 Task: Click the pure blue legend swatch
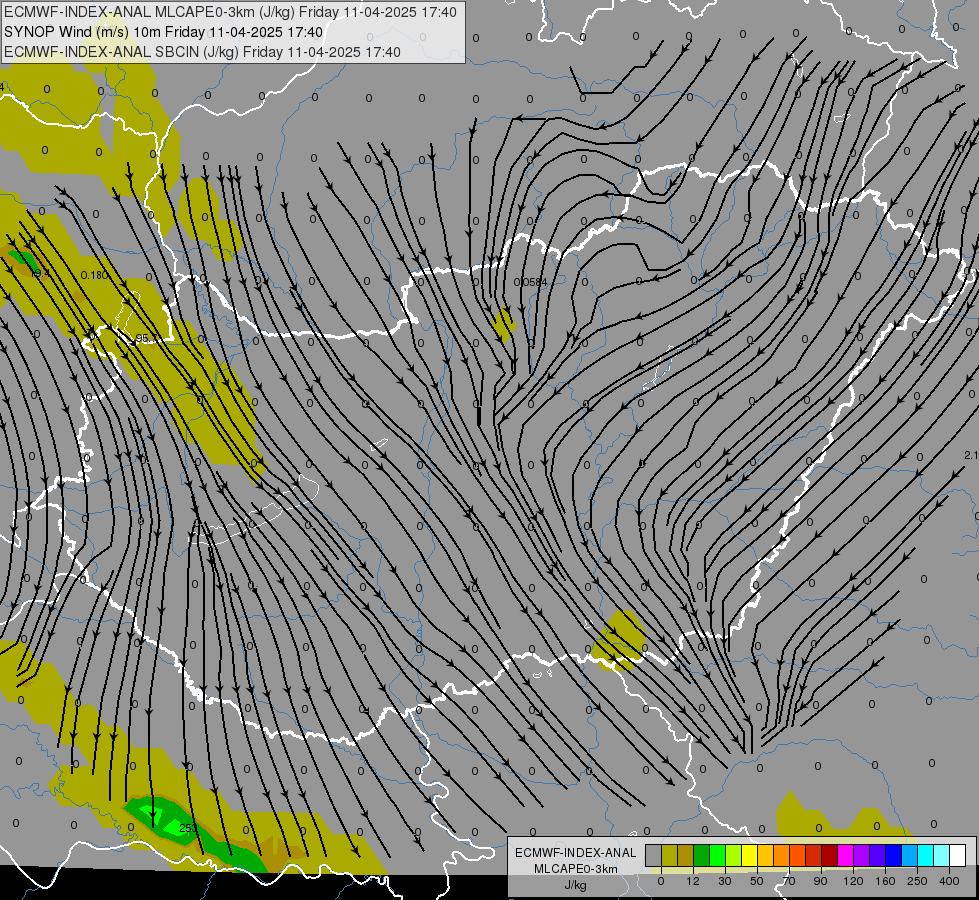point(894,855)
